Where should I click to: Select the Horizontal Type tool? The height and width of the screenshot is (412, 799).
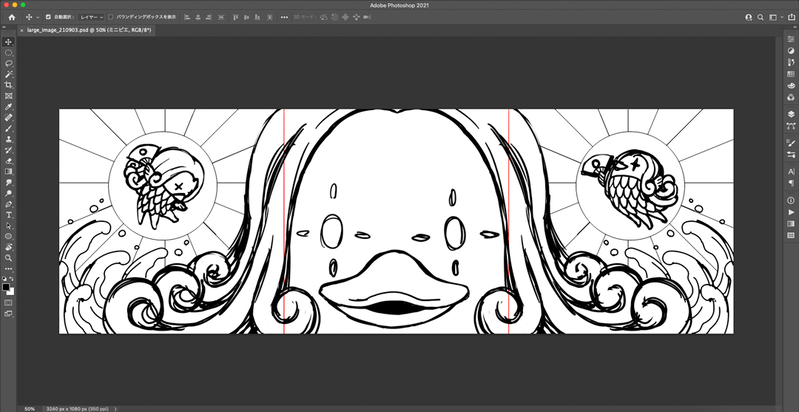click(8, 214)
